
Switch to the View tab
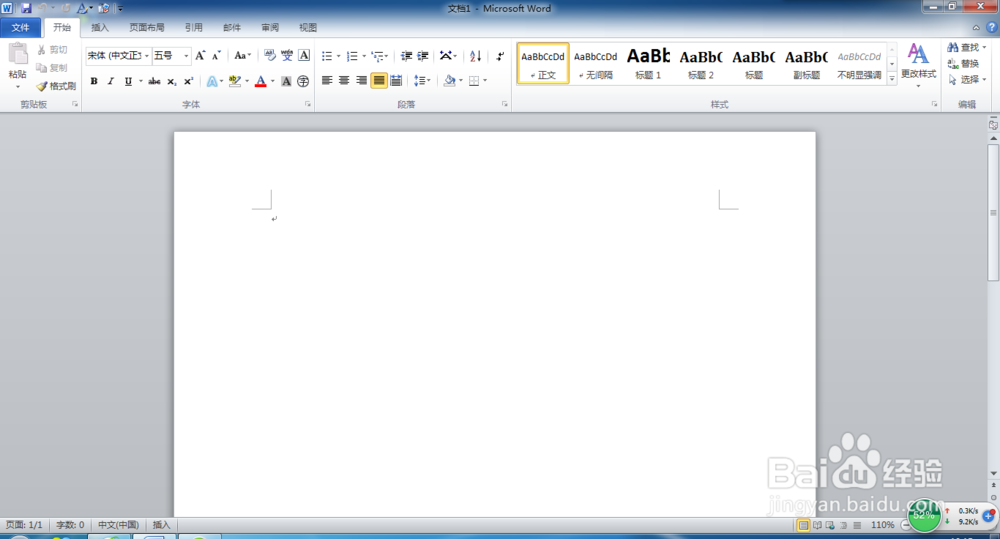coord(308,27)
